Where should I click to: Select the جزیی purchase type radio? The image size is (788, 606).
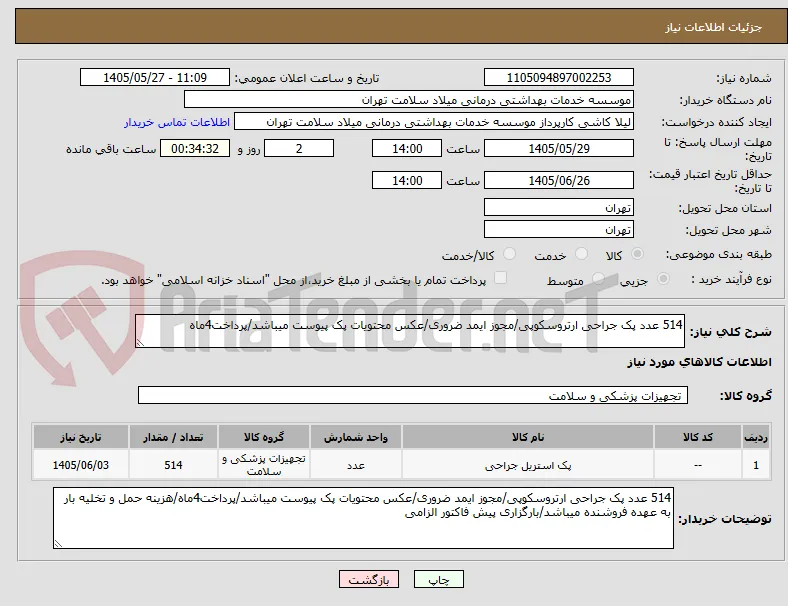[663, 279]
